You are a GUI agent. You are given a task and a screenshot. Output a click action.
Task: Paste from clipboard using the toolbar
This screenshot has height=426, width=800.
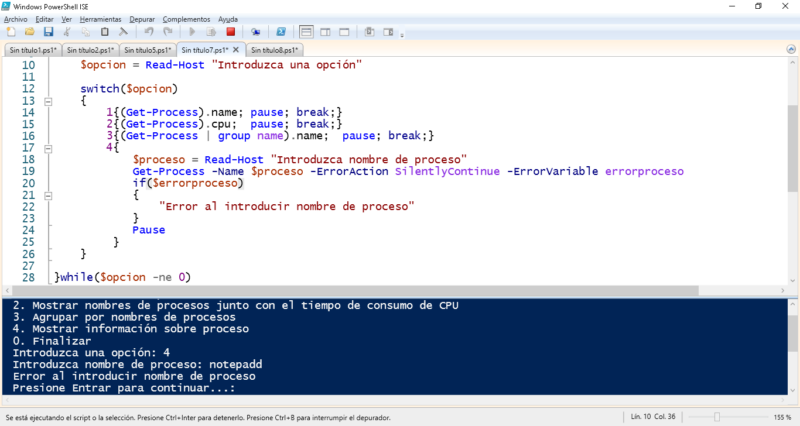[x=105, y=32]
